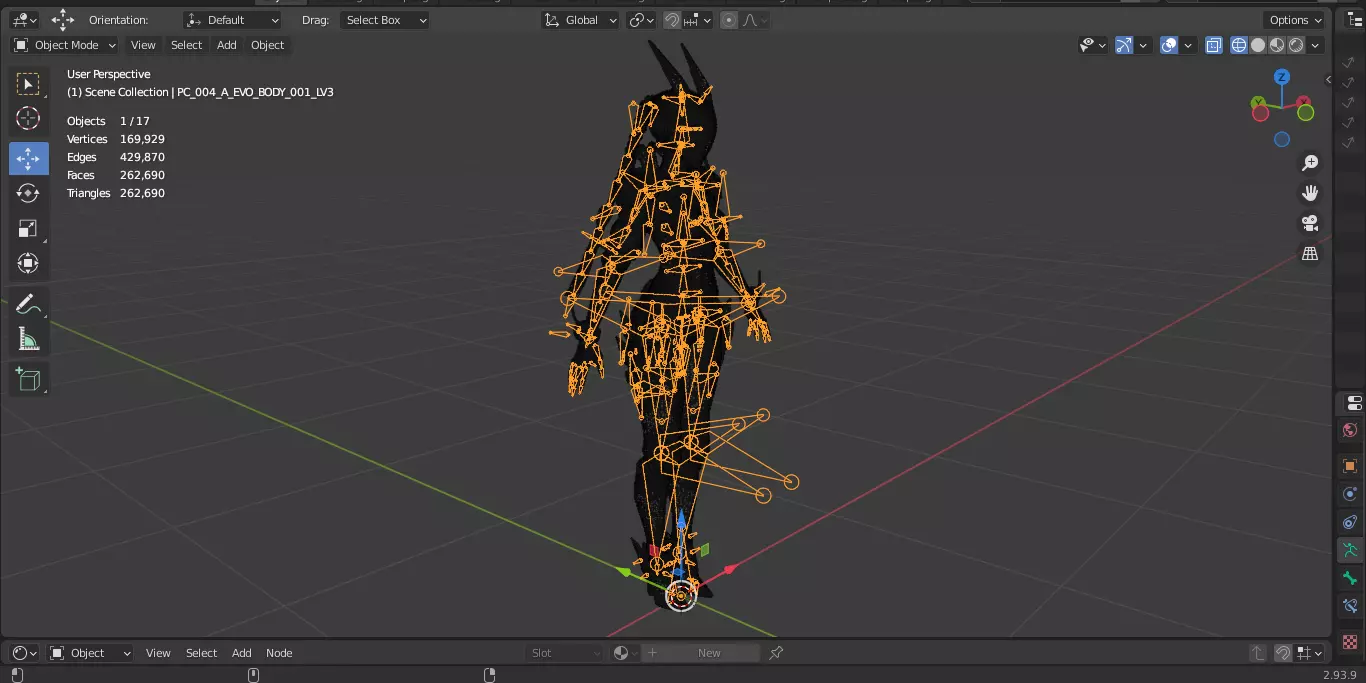Screen dimensions: 1366x683
Task: Activate the Transform tool
Action: point(28,263)
